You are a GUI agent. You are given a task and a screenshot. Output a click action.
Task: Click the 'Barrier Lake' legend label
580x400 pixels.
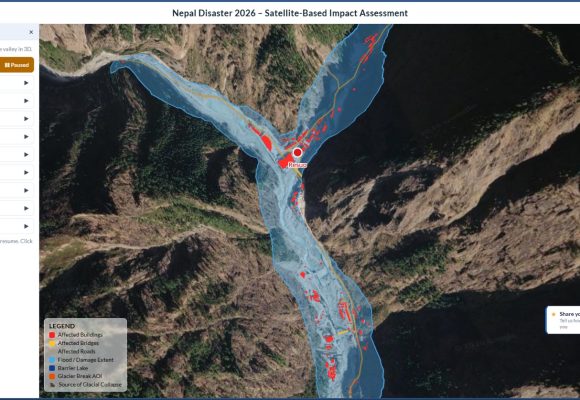[73, 368]
